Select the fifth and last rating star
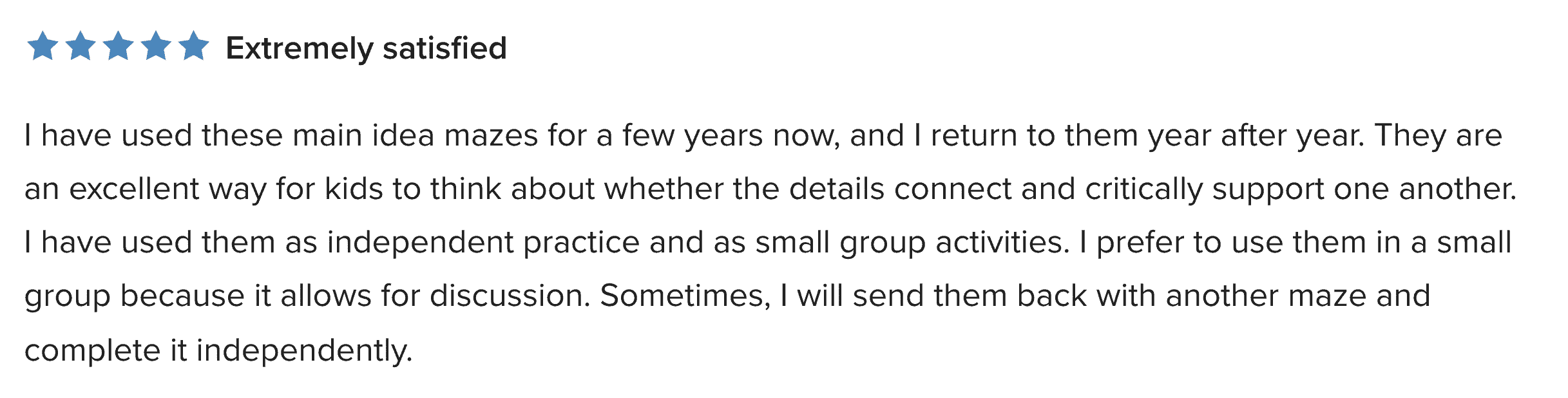Viewport: 1568px width, 398px height. pos(194,46)
